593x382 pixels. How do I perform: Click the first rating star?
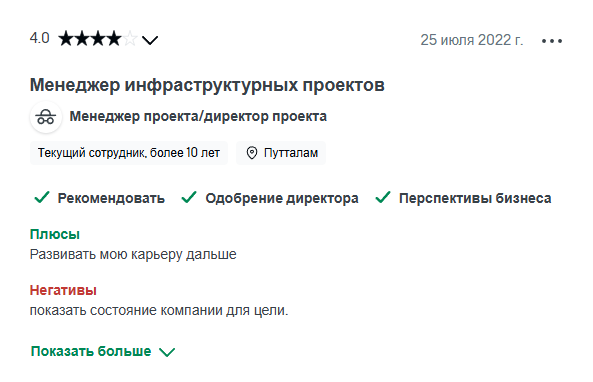(x=66, y=39)
